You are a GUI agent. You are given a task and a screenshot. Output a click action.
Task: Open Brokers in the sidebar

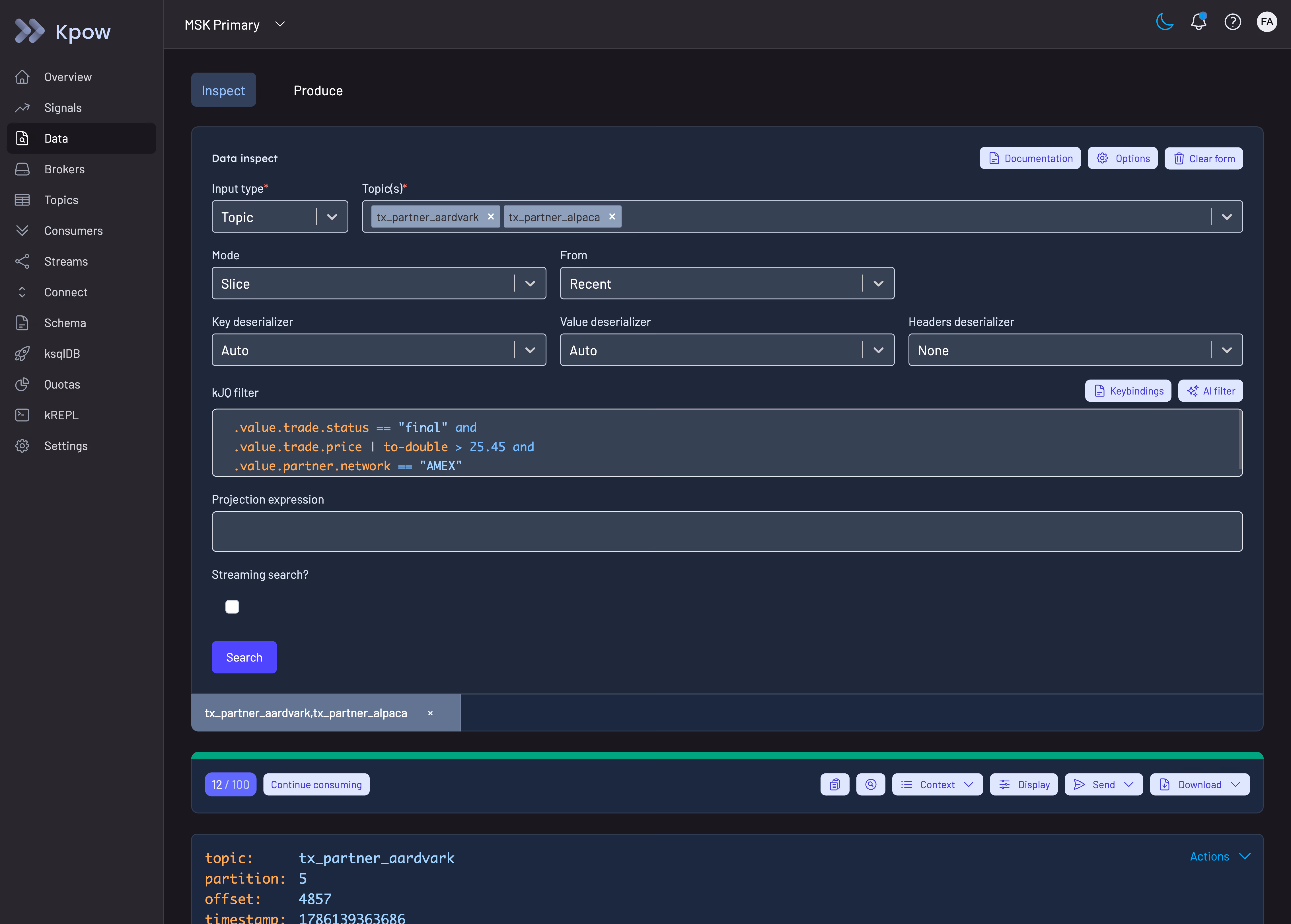(81, 169)
